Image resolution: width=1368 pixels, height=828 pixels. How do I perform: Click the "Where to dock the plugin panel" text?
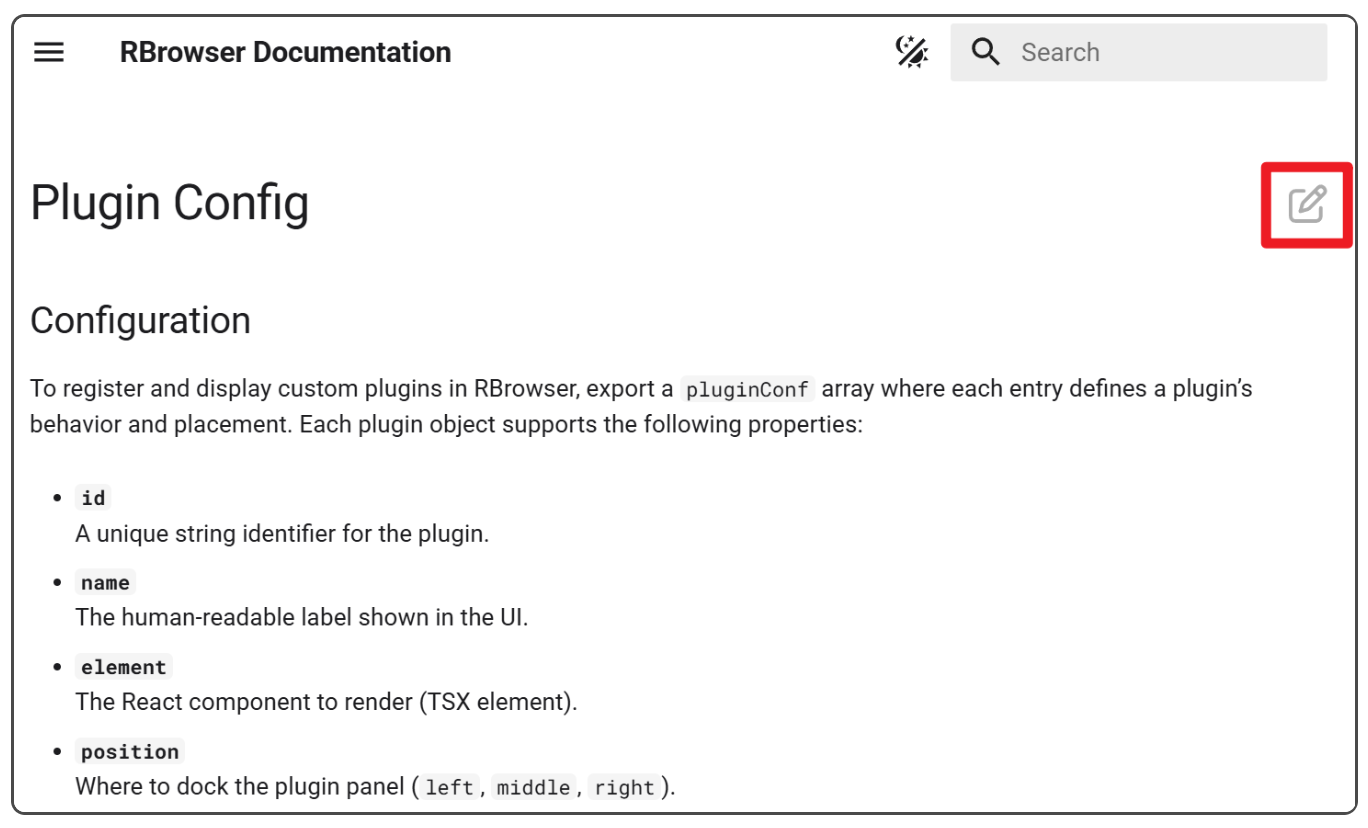coord(240,787)
